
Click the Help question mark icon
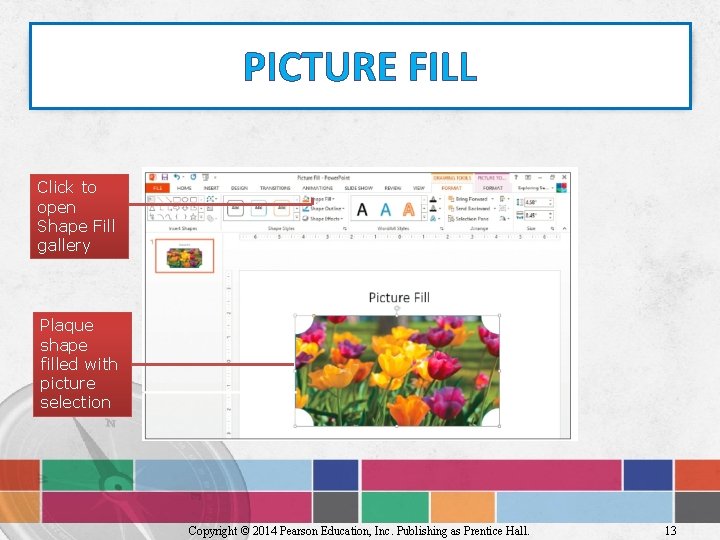click(516, 177)
